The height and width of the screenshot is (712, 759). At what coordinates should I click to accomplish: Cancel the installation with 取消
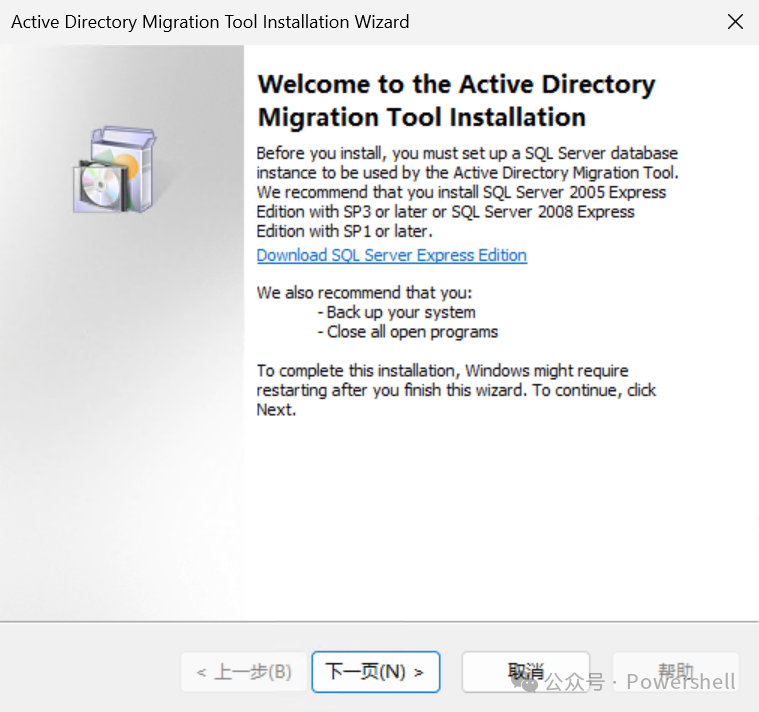(526, 672)
